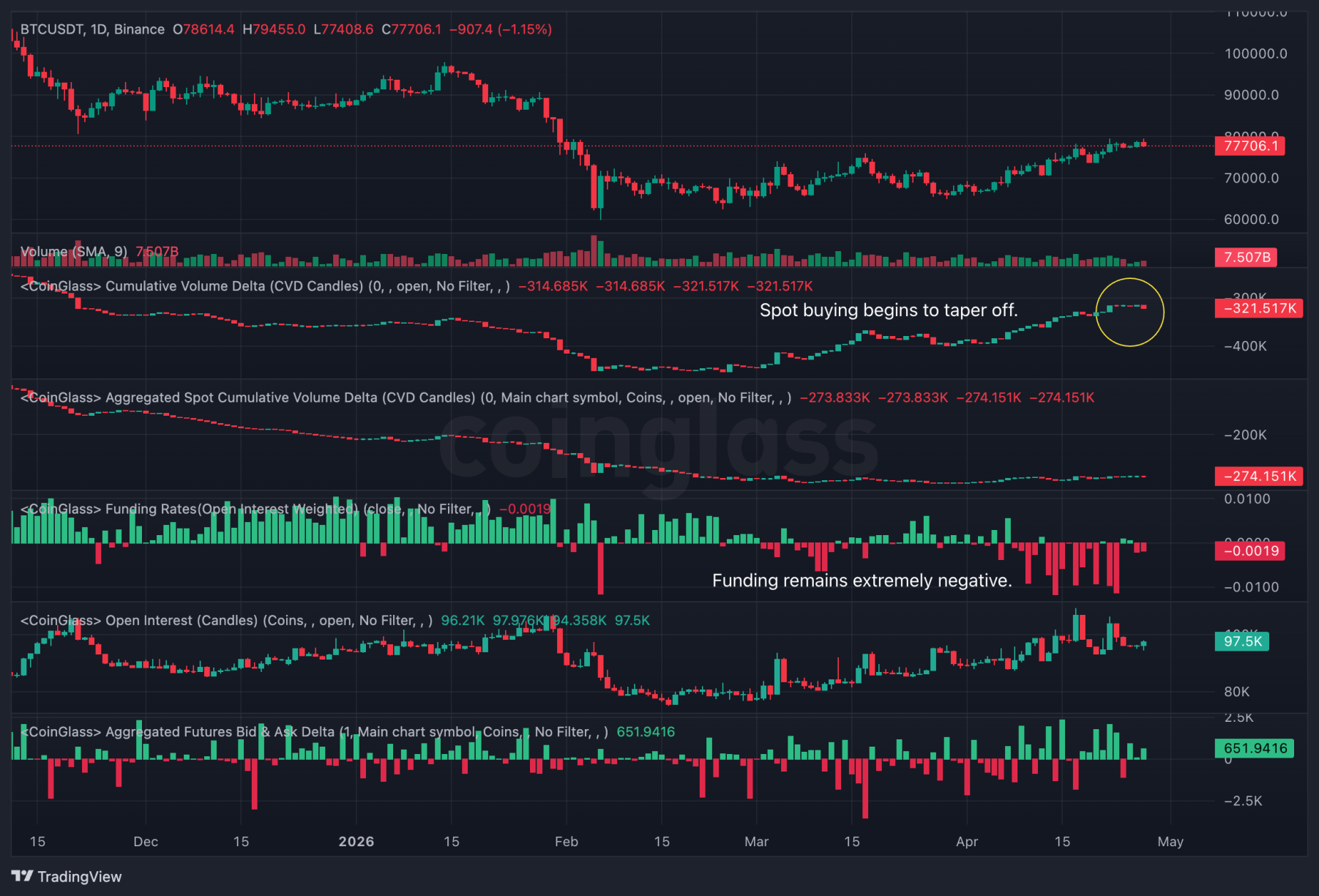Click the May label on the time axis
Viewport: 1319px width, 896px height.
pos(1170,842)
